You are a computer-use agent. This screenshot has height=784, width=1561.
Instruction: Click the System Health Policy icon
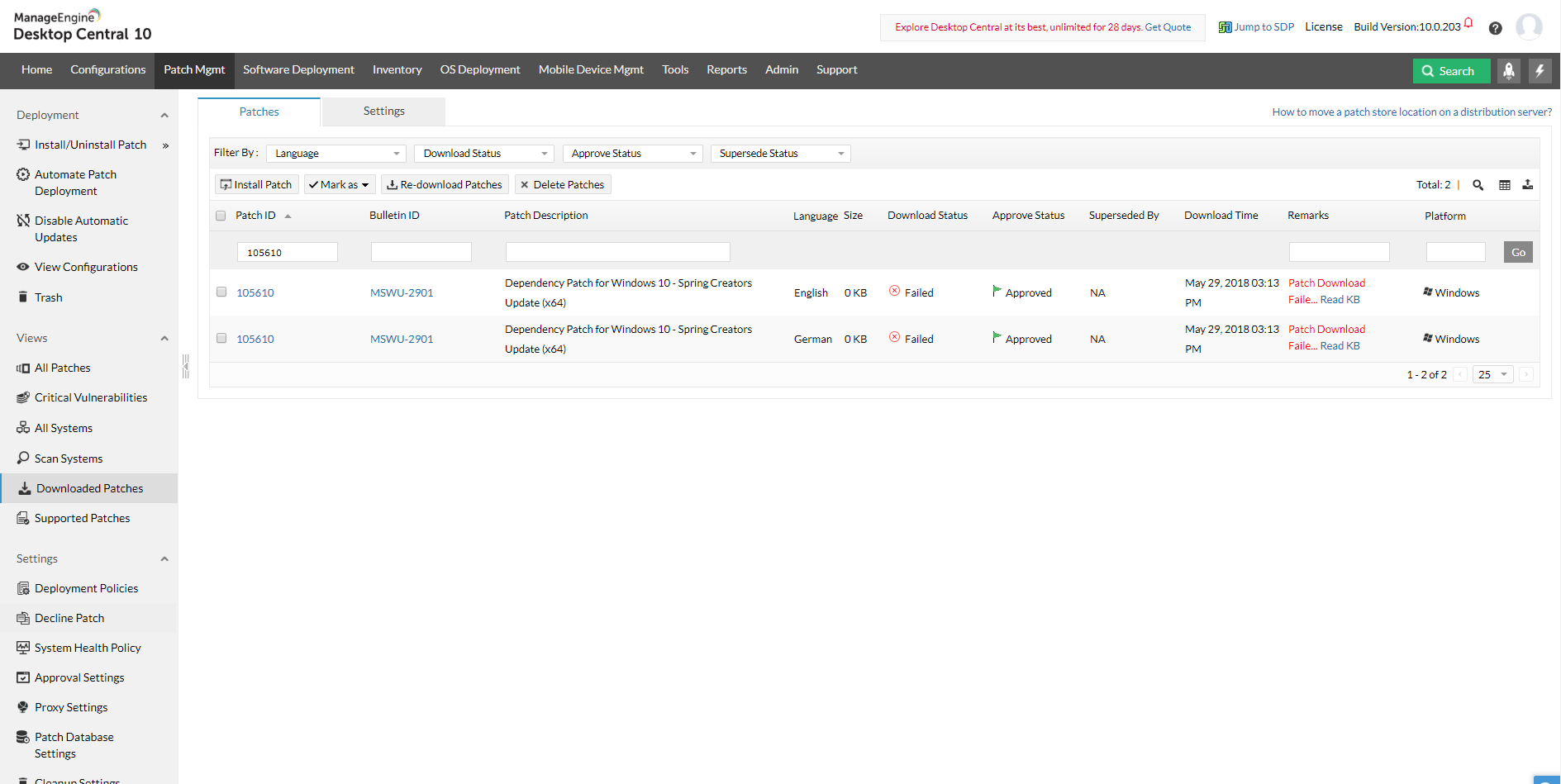[x=23, y=648]
